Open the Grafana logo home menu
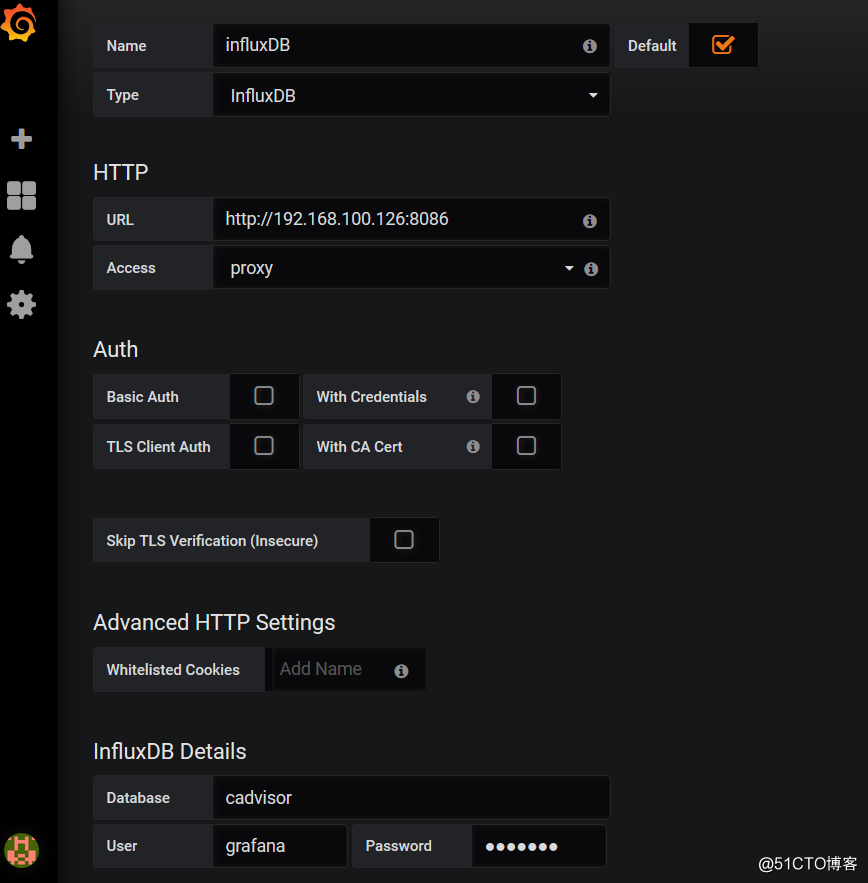 coord(19,23)
